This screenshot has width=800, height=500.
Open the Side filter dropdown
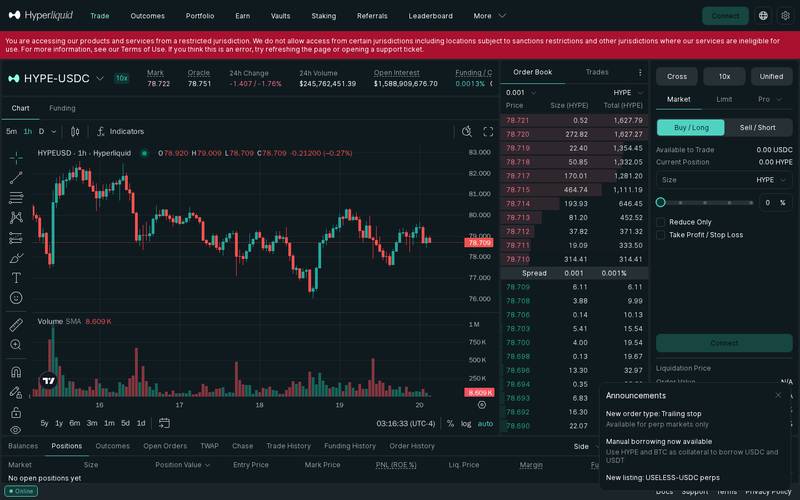click(x=586, y=446)
